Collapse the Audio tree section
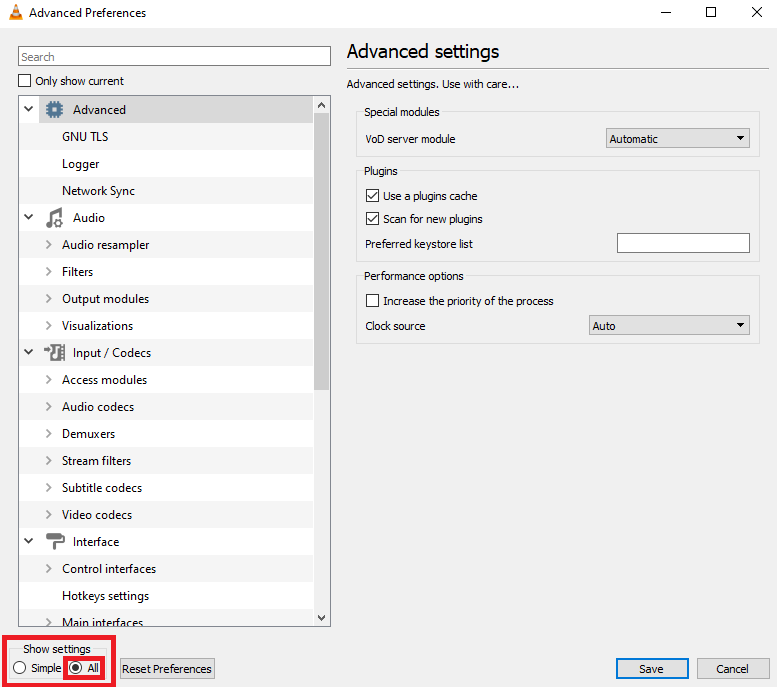The width and height of the screenshot is (777, 687). (29, 217)
